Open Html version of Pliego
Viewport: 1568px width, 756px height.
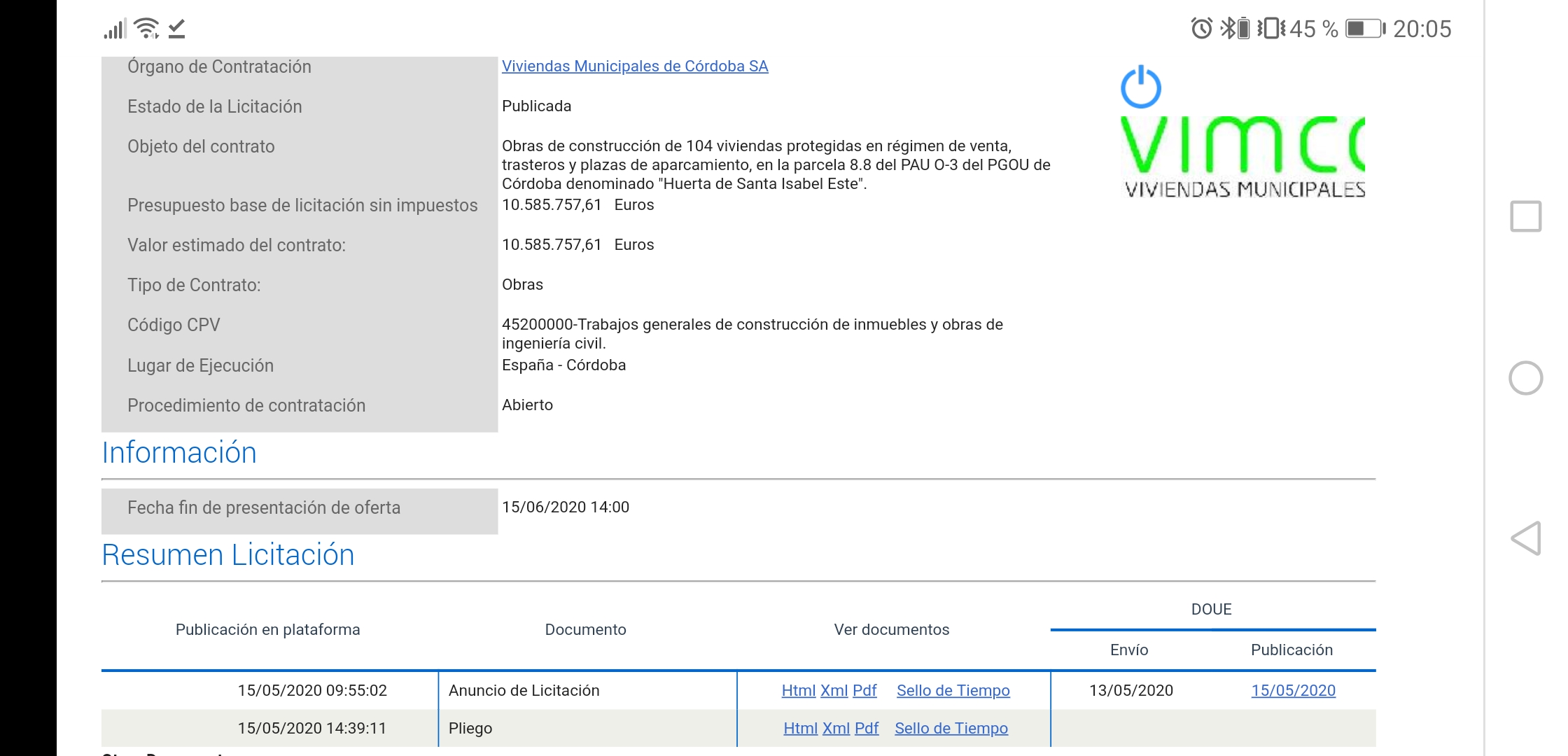[x=800, y=728]
